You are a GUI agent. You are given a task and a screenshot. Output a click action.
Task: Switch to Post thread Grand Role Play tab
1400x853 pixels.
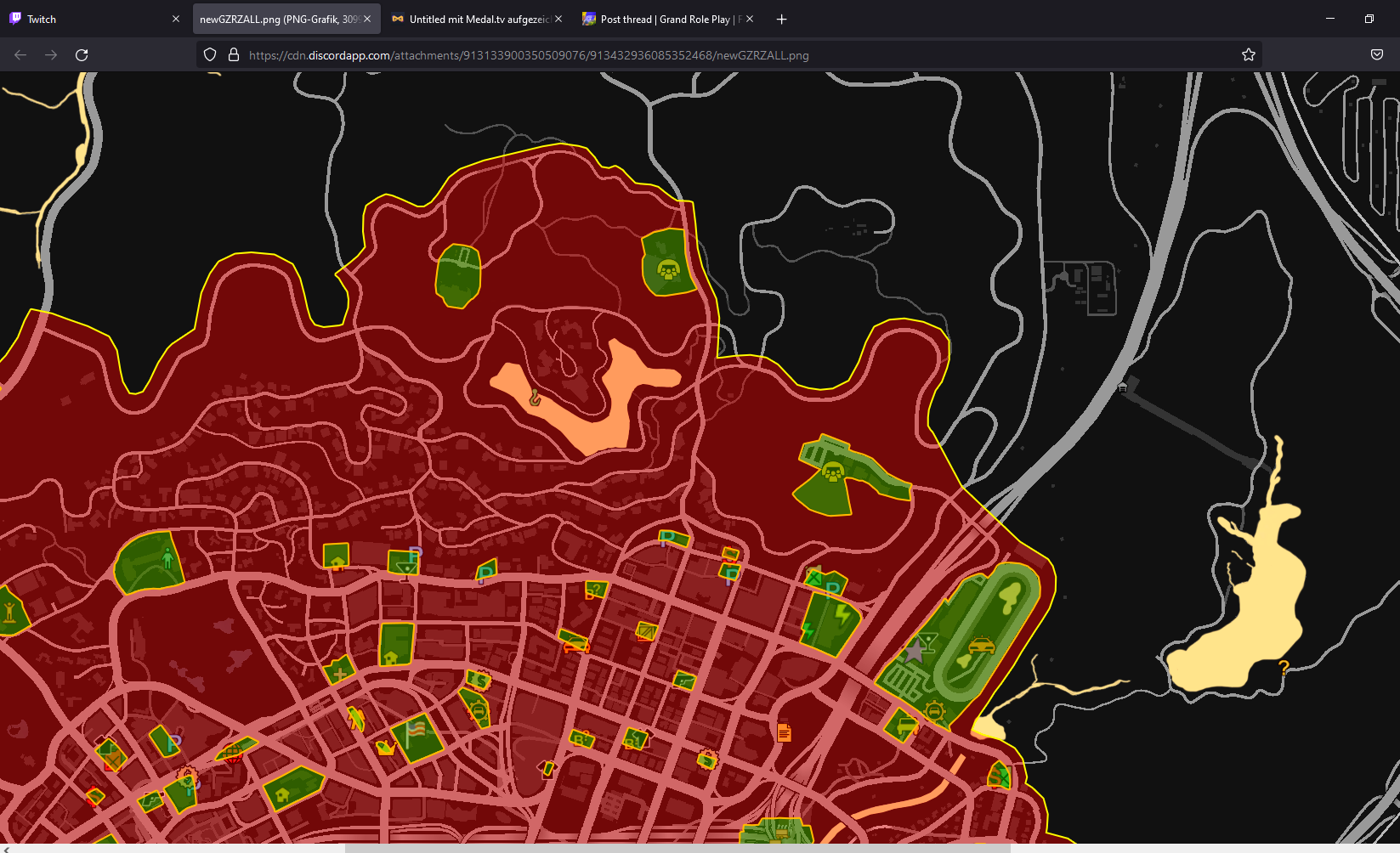(x=667, y=19)
